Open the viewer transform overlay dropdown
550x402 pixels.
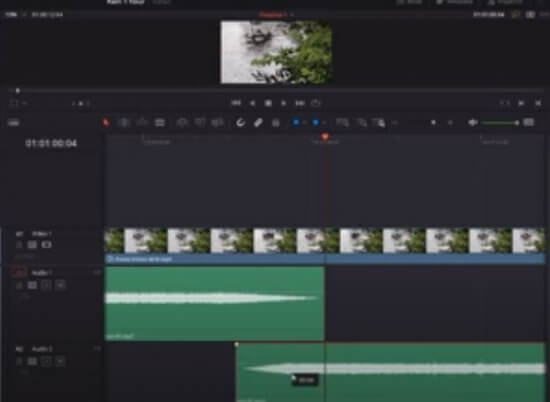pos(25,103)
